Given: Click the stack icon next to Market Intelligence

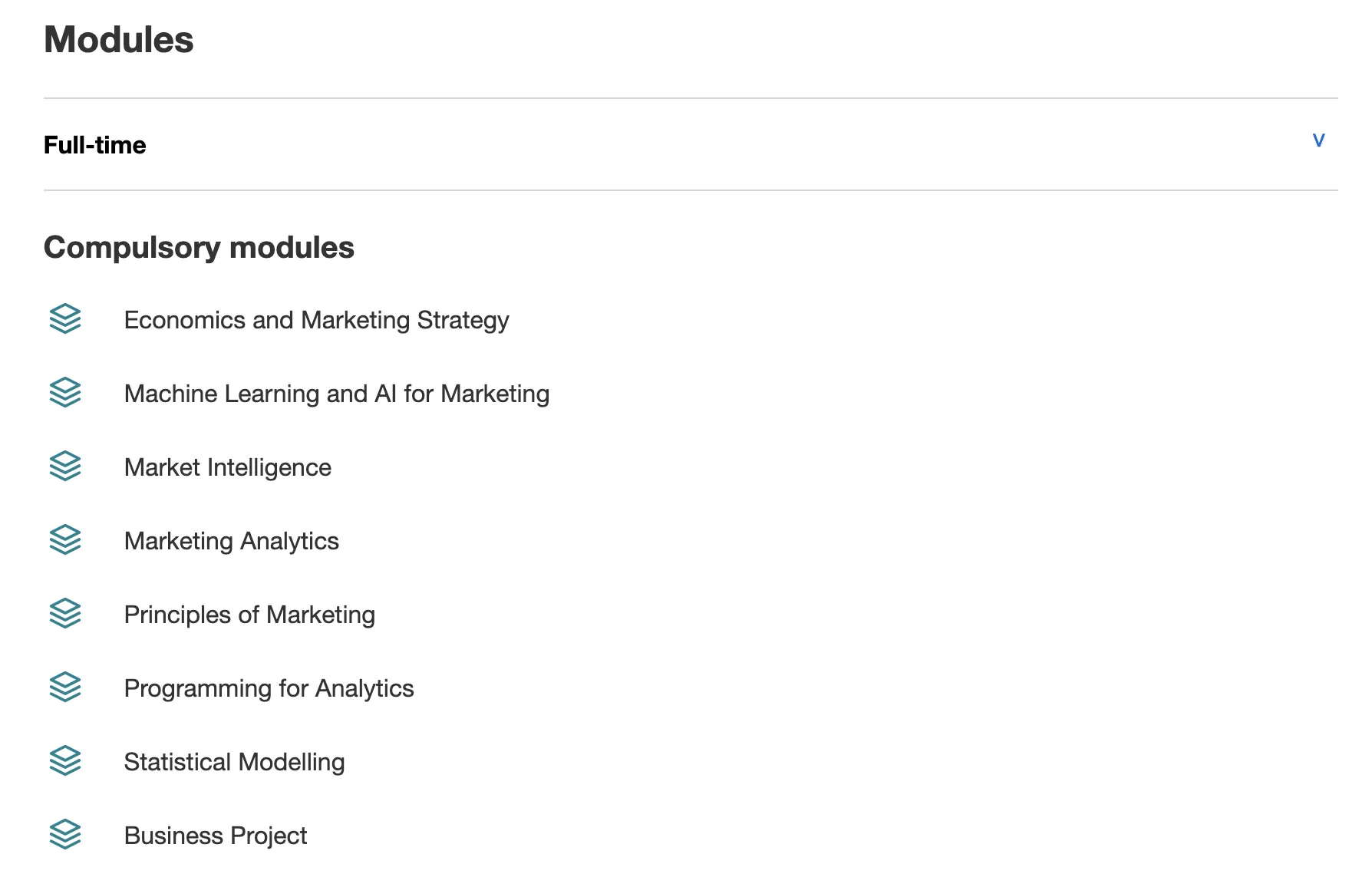Looking at the screenshot, I should [65, 466].
